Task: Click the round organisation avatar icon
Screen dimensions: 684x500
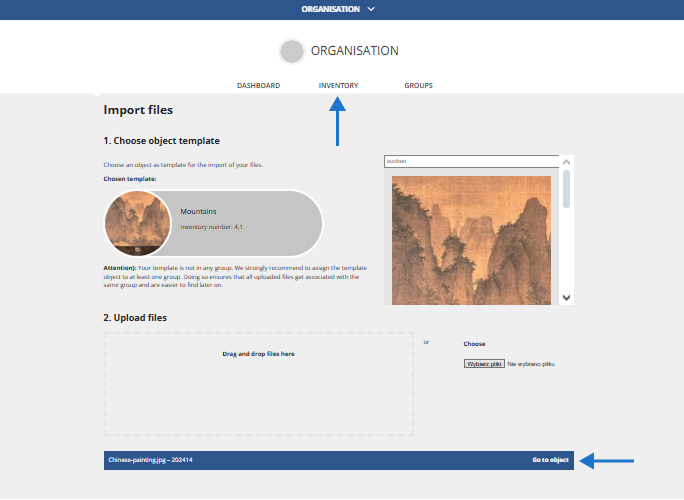Action: tap(291, 51)
